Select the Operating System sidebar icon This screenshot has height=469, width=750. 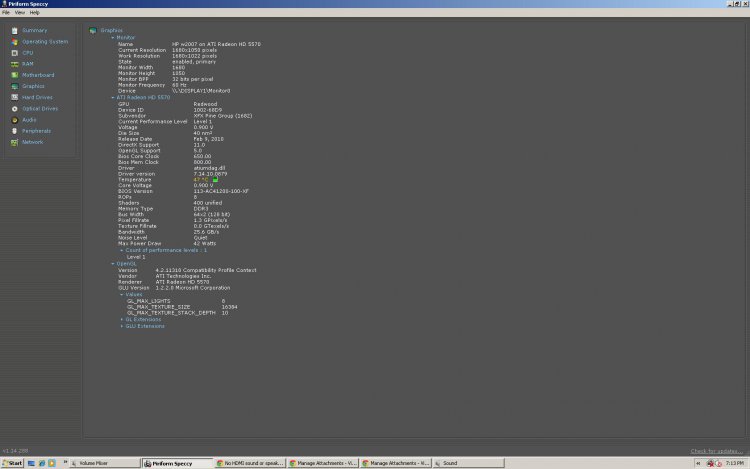[14, 42]
